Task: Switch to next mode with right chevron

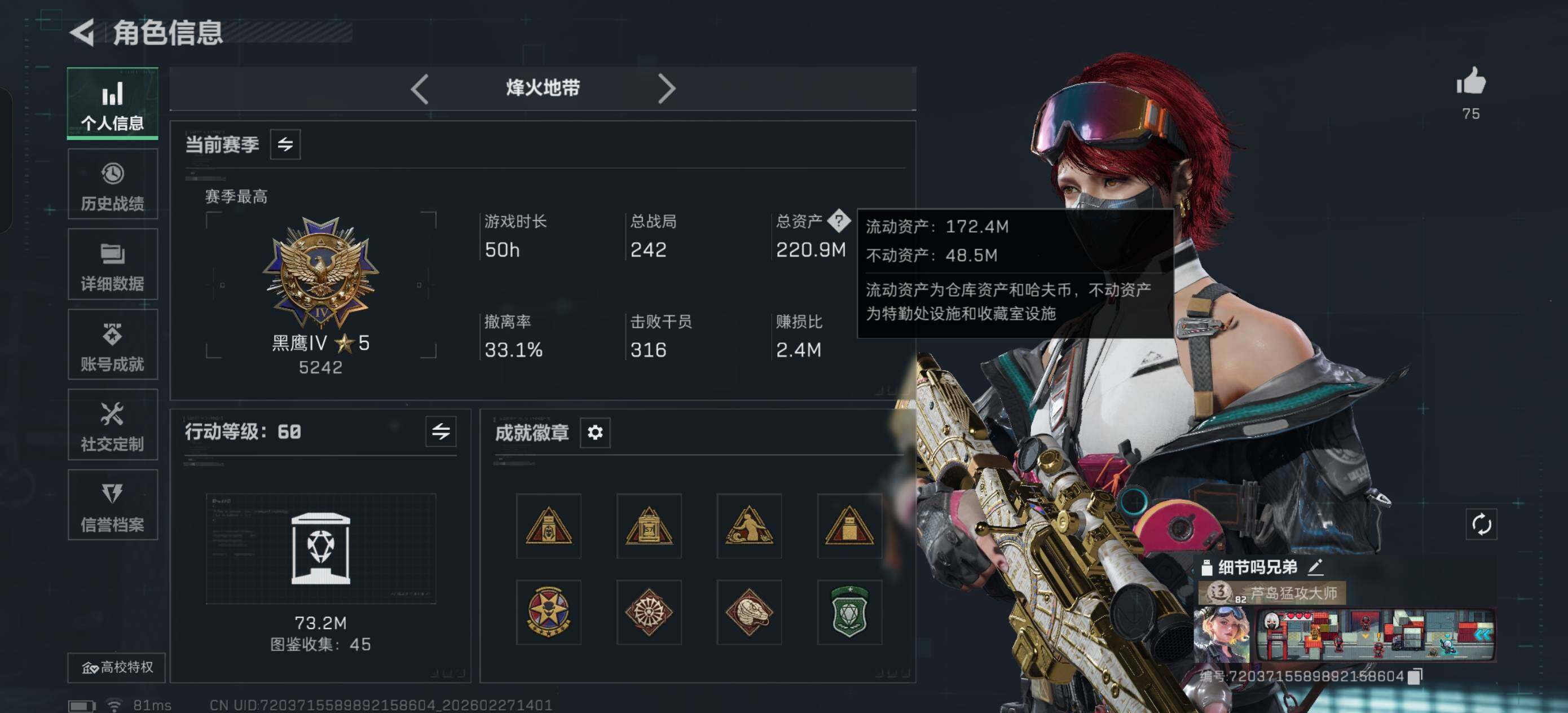Action: tap(667, 89)
